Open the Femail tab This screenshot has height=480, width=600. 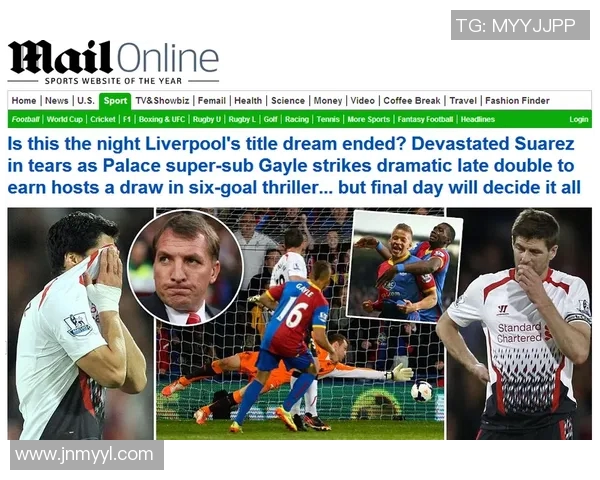pyautogui.click(x=212, y=101)
